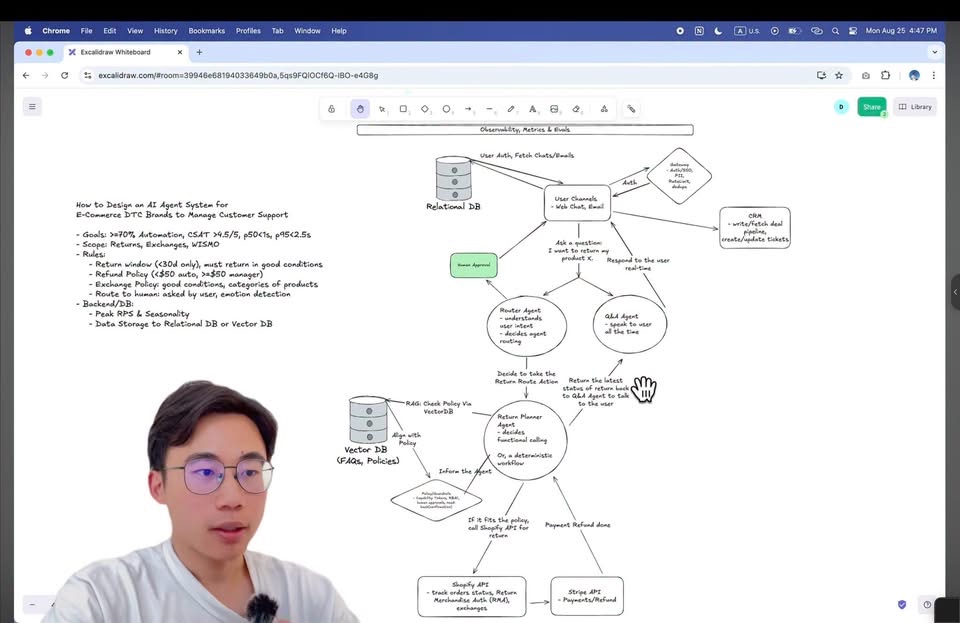
Task: Toggle the Excalidraw lock tool
Action: click(x=331, y=109)
